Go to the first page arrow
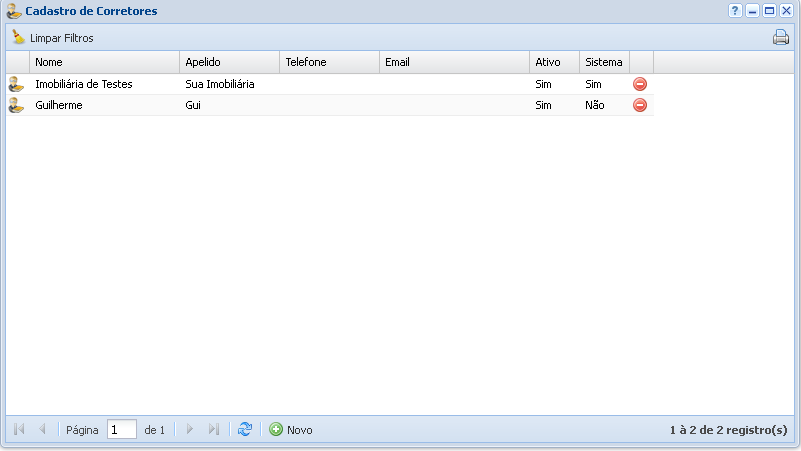Viewport: 801px width, 451px height. tap(19, 429)
